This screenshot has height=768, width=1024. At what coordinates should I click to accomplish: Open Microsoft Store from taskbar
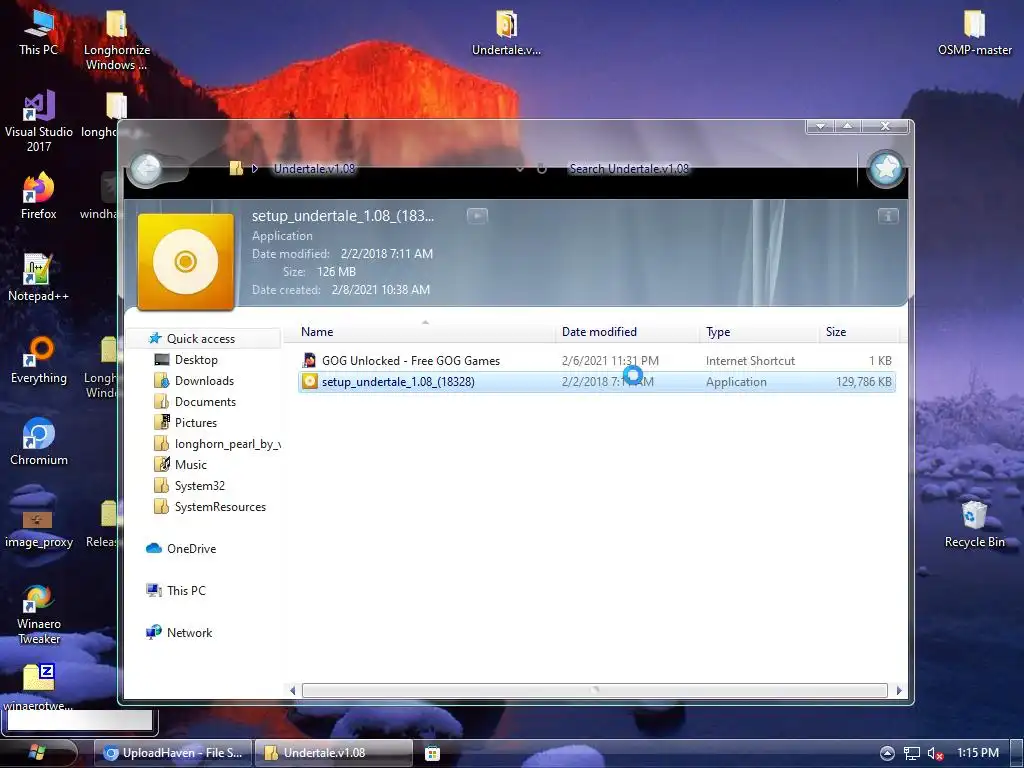pyautogui.click(x=432, y=754)
